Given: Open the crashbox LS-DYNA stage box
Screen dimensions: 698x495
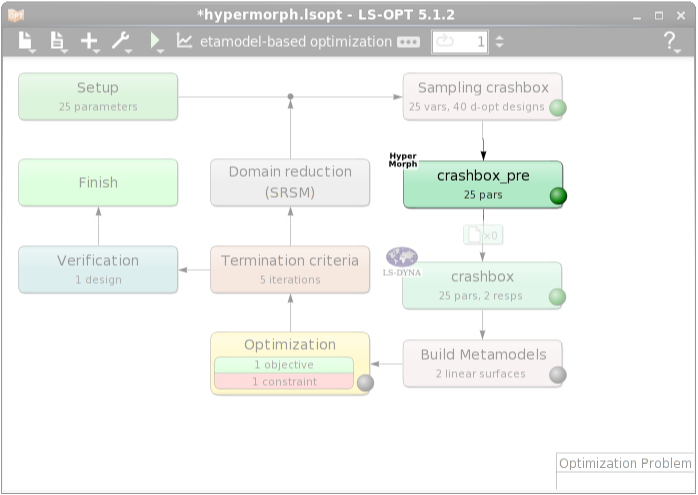Looking at the screenshot, I should coord(482,285).
